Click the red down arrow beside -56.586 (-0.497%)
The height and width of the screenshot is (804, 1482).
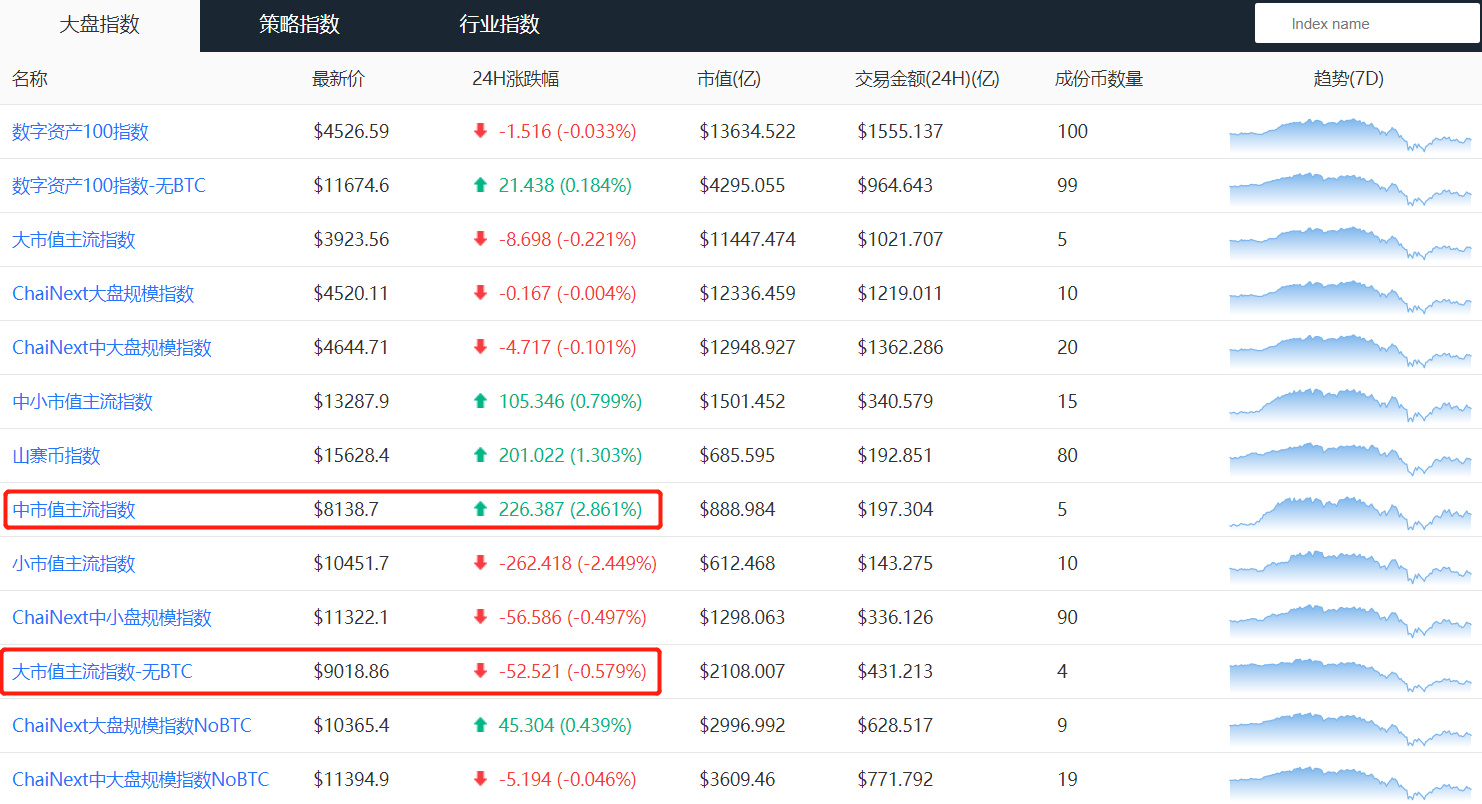click(x=480, y=617)
